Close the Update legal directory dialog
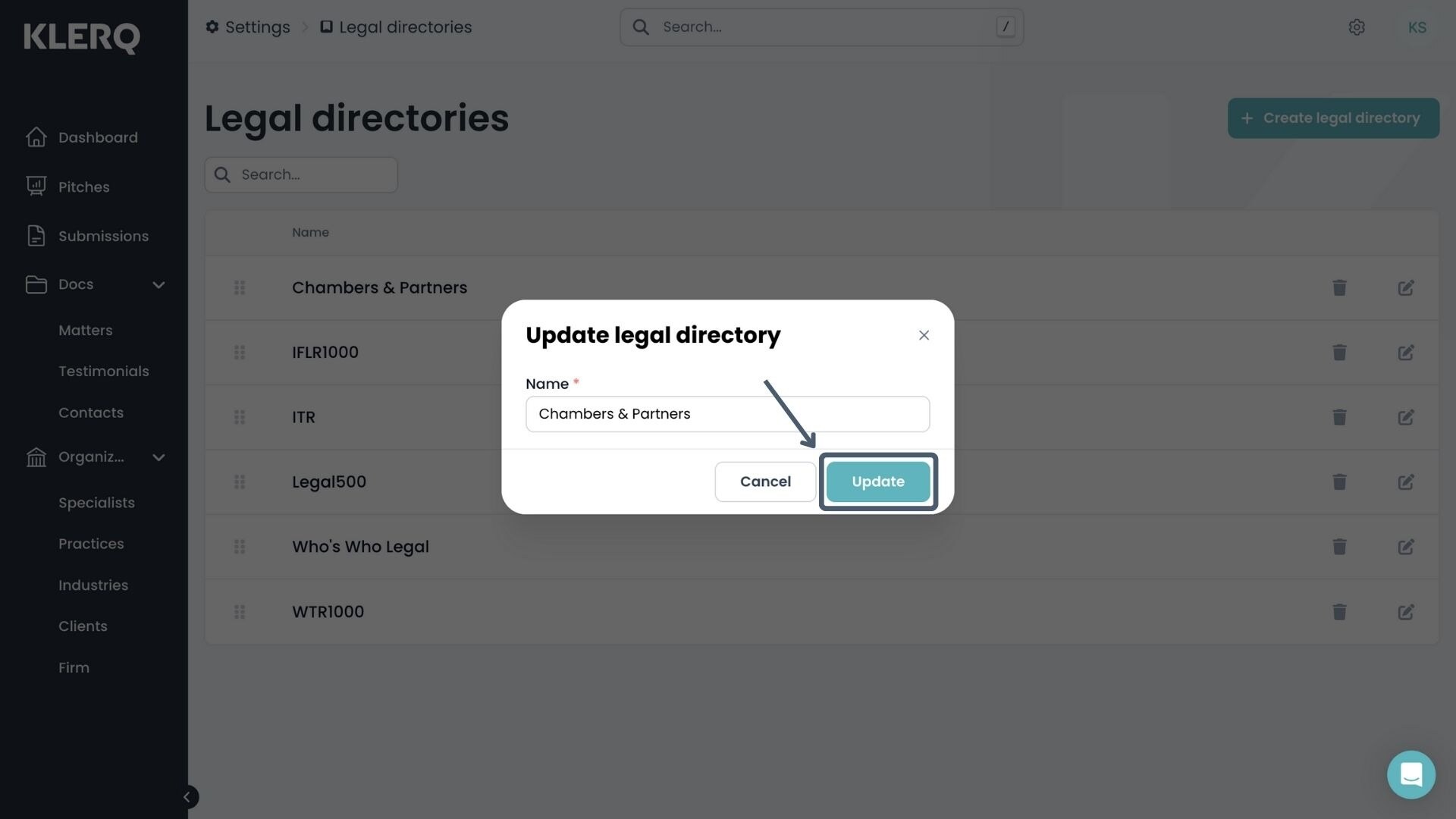 pyautogui.click(x=924, y=335)
